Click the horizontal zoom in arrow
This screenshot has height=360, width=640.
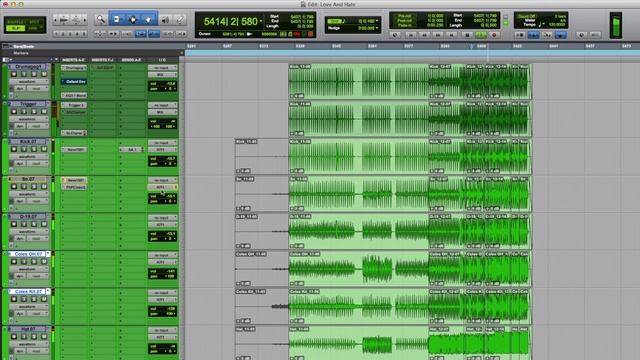click(84, 20)
